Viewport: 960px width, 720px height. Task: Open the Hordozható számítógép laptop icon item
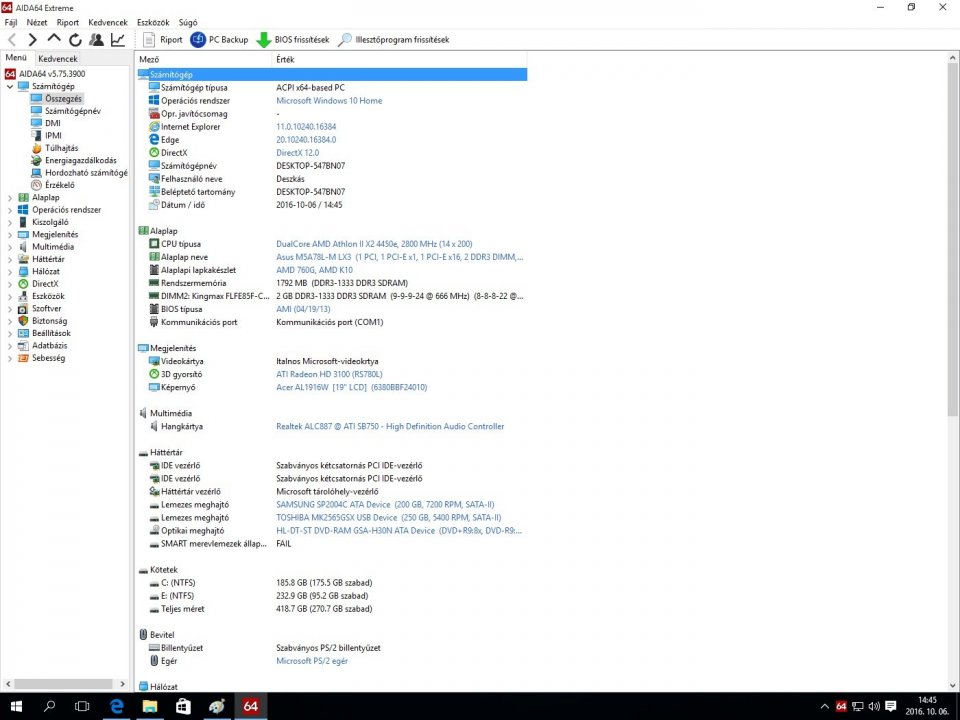[37, 173]
